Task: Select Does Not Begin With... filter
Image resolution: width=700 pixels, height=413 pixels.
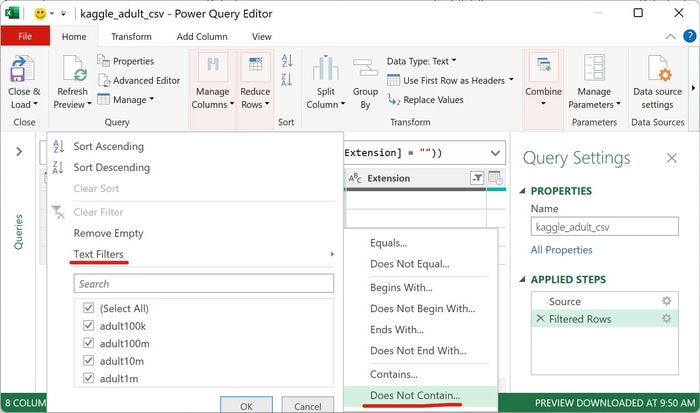Action: pyautogui.click(x=421, y=309)
